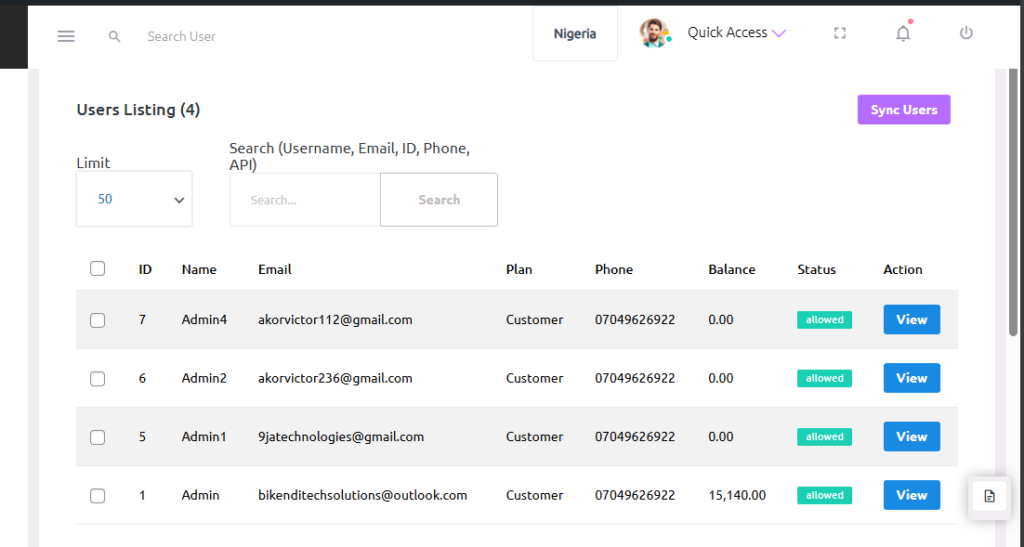The height and width of the screenshot is (547, 1024).
Task: Open the hamburger sidebar menu
Action: coord(66,36)
